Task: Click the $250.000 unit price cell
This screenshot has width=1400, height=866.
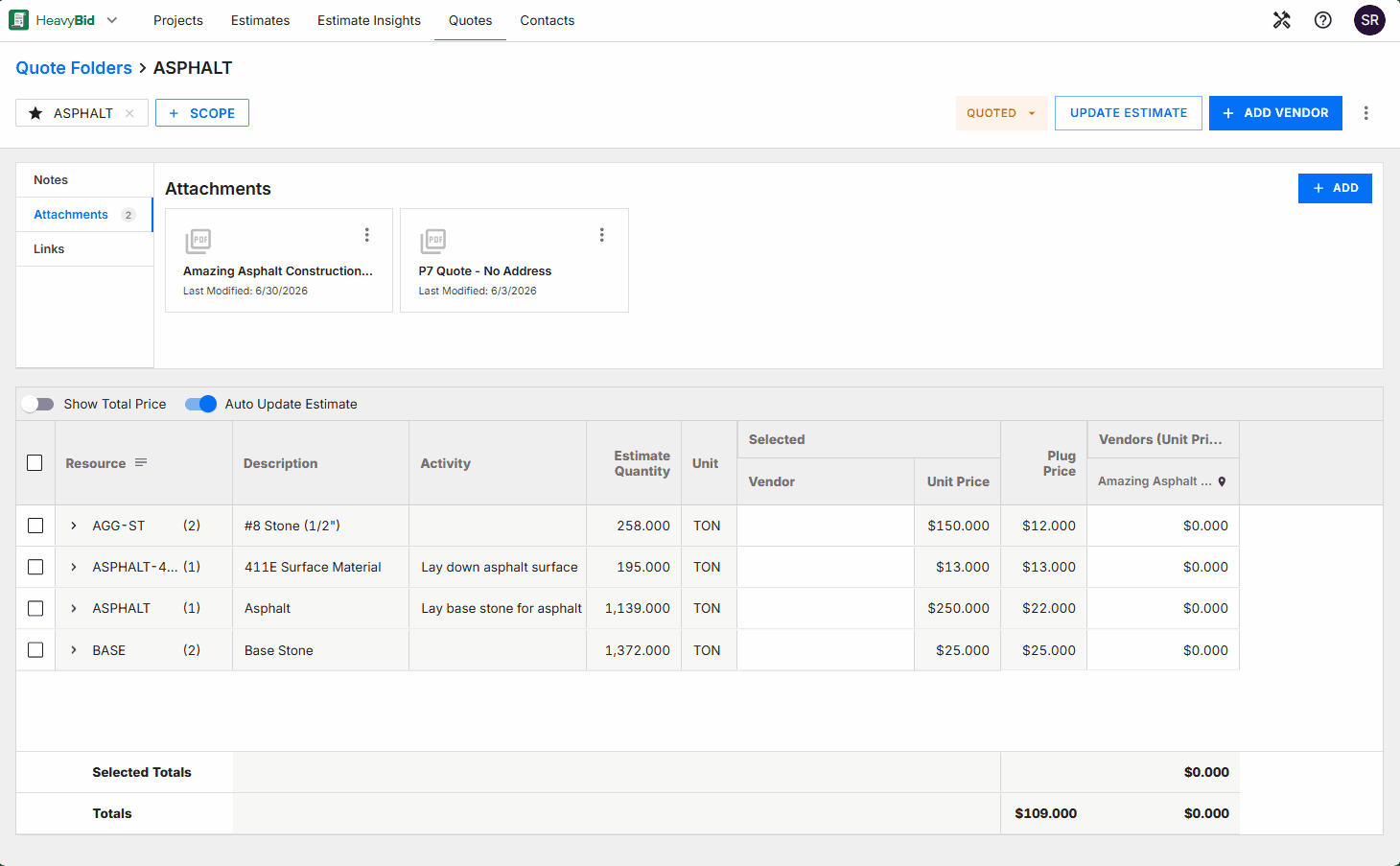Action: (x=958, y=608)
